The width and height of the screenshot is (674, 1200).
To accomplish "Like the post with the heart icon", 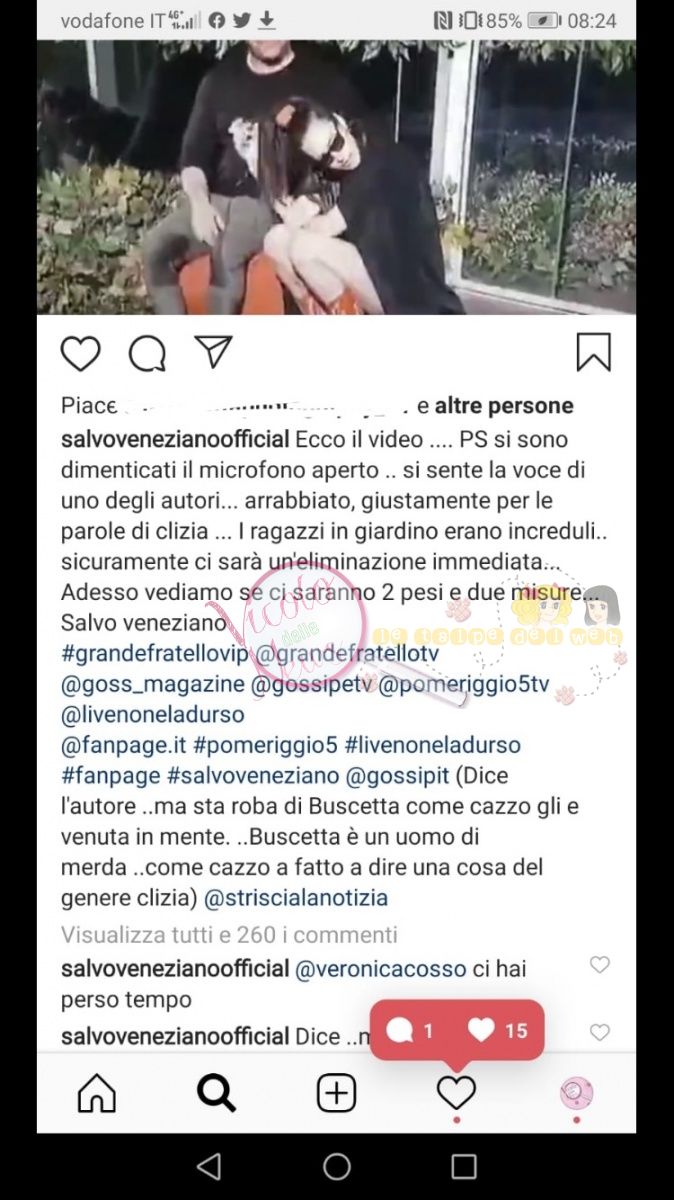I will (x=80, y=354).
